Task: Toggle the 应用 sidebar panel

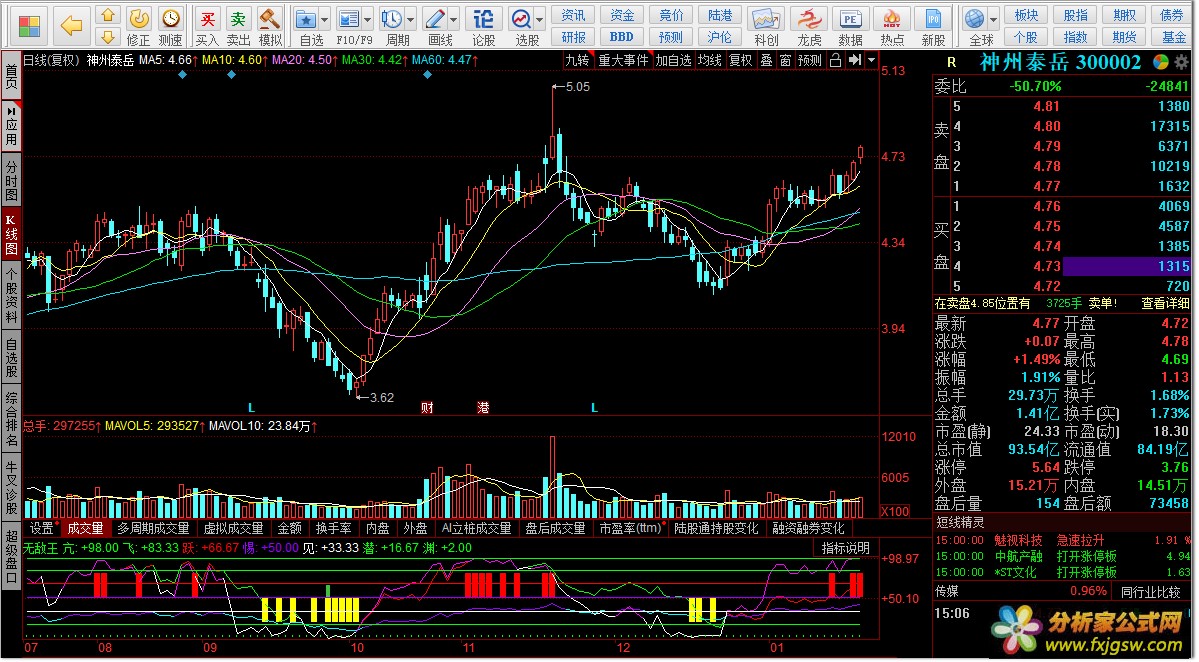Action: pos(11,125)
